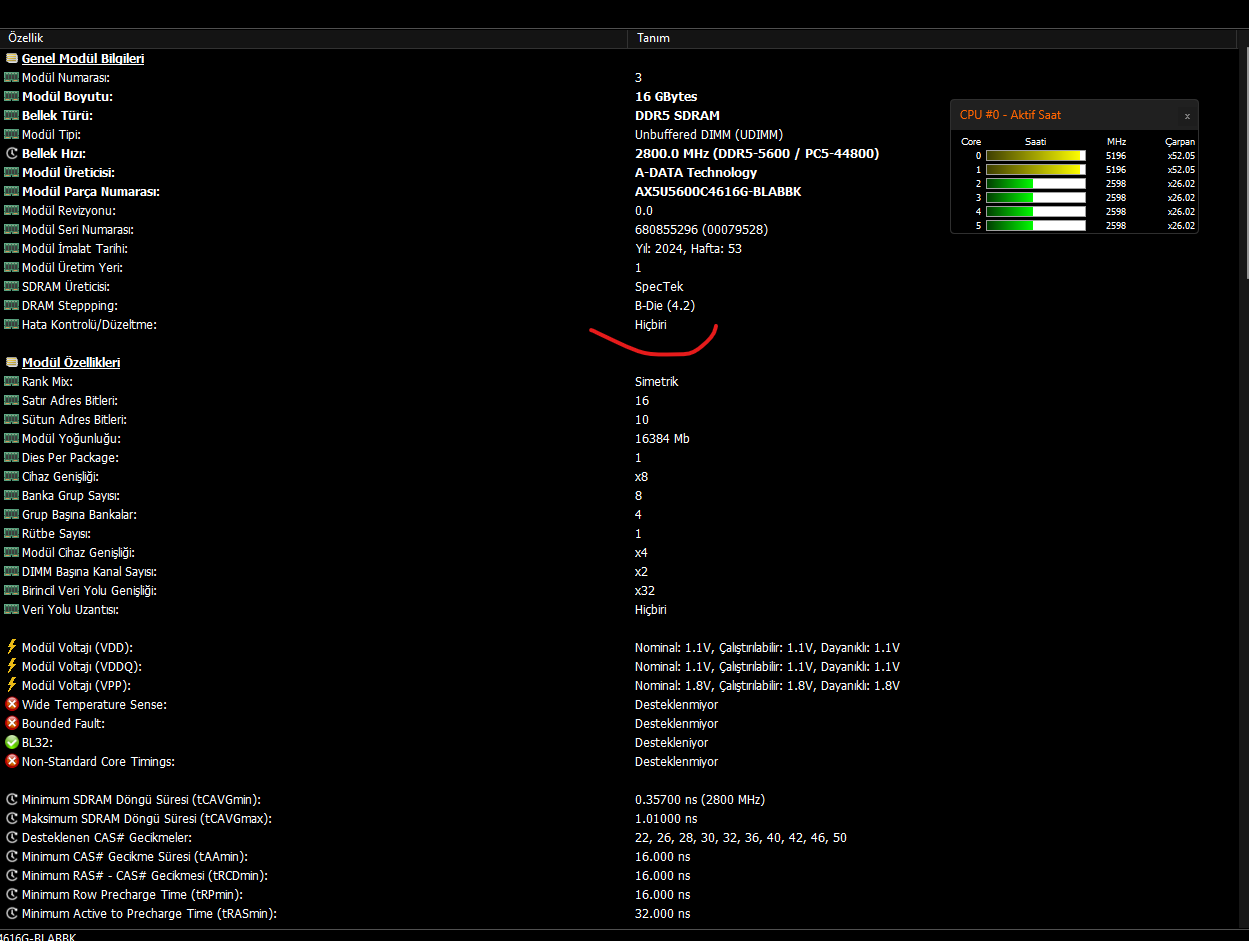Select the 32.000 ns value
Image resolution: width=1249 pixels, height=941 pixels.
point(662,913)
